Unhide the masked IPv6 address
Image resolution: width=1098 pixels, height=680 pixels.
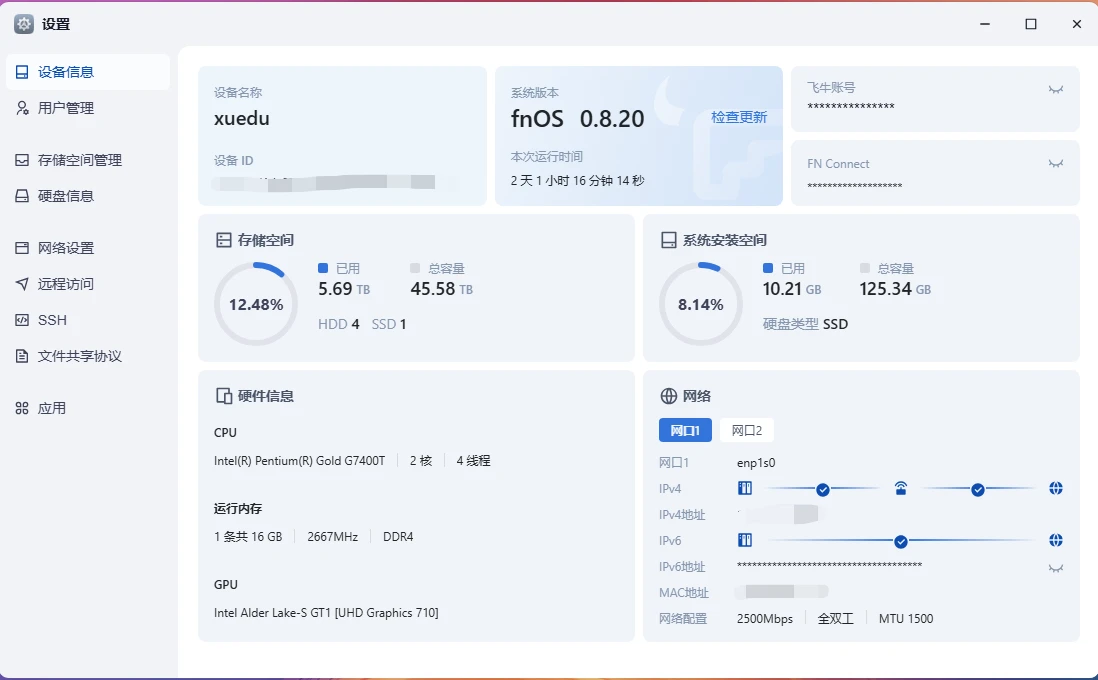coord(1055,568)
